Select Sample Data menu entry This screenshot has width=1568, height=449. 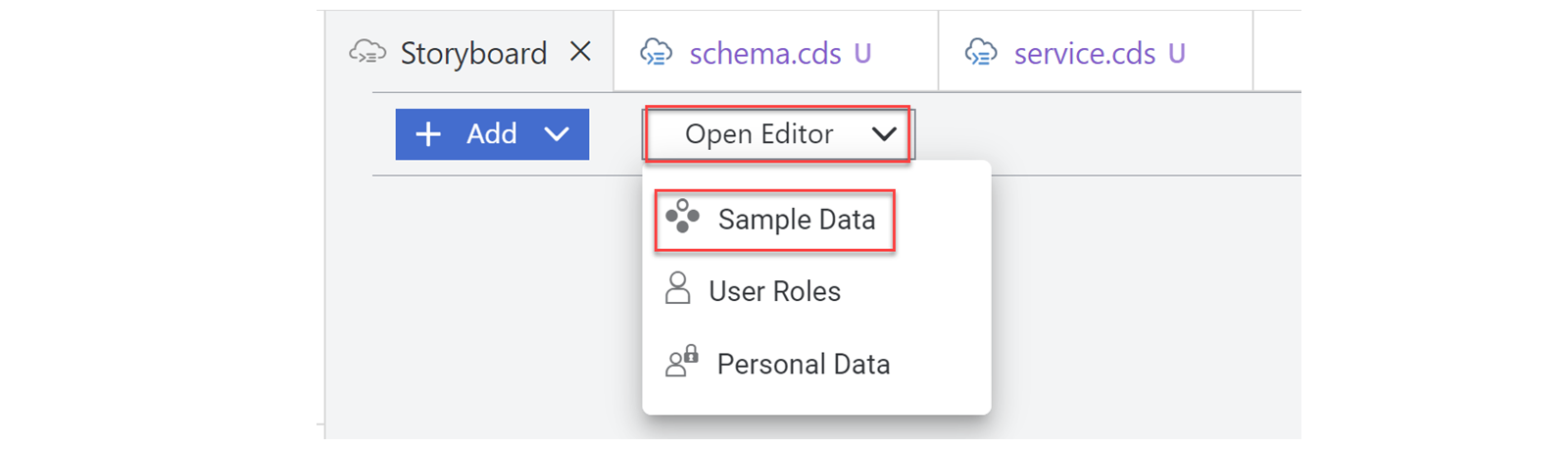[x=774, y=220]
